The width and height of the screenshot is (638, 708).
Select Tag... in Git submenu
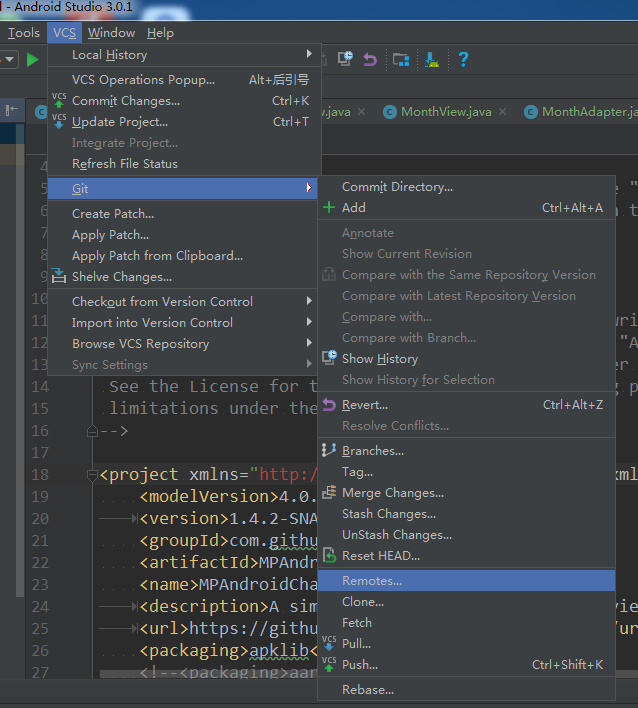[466, 472]
